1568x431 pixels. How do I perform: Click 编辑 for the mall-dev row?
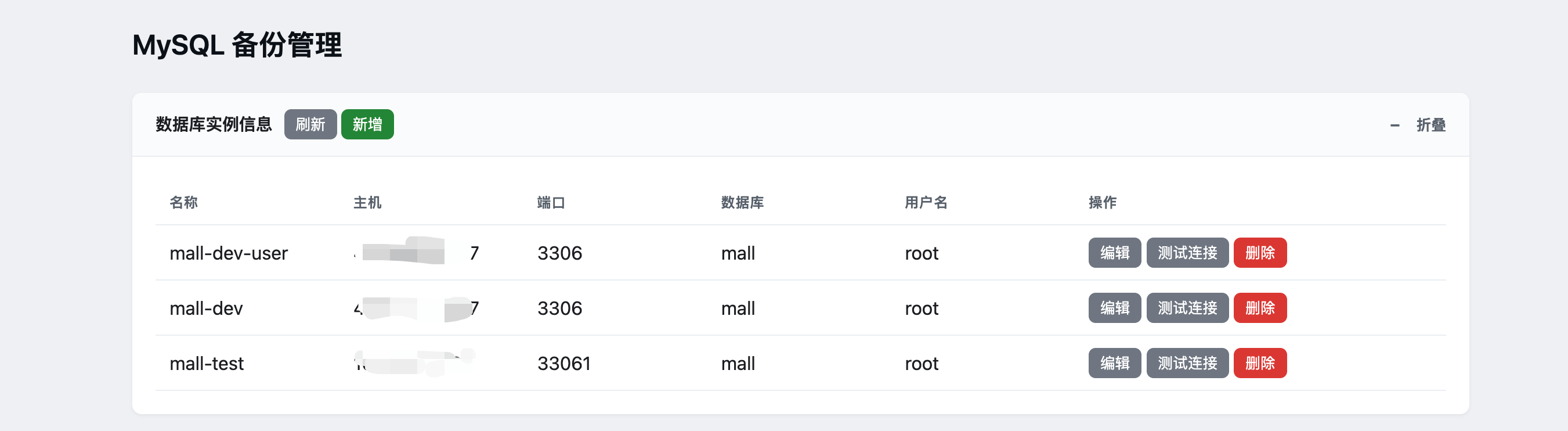pyautogui.click(x=1114, y=308)
